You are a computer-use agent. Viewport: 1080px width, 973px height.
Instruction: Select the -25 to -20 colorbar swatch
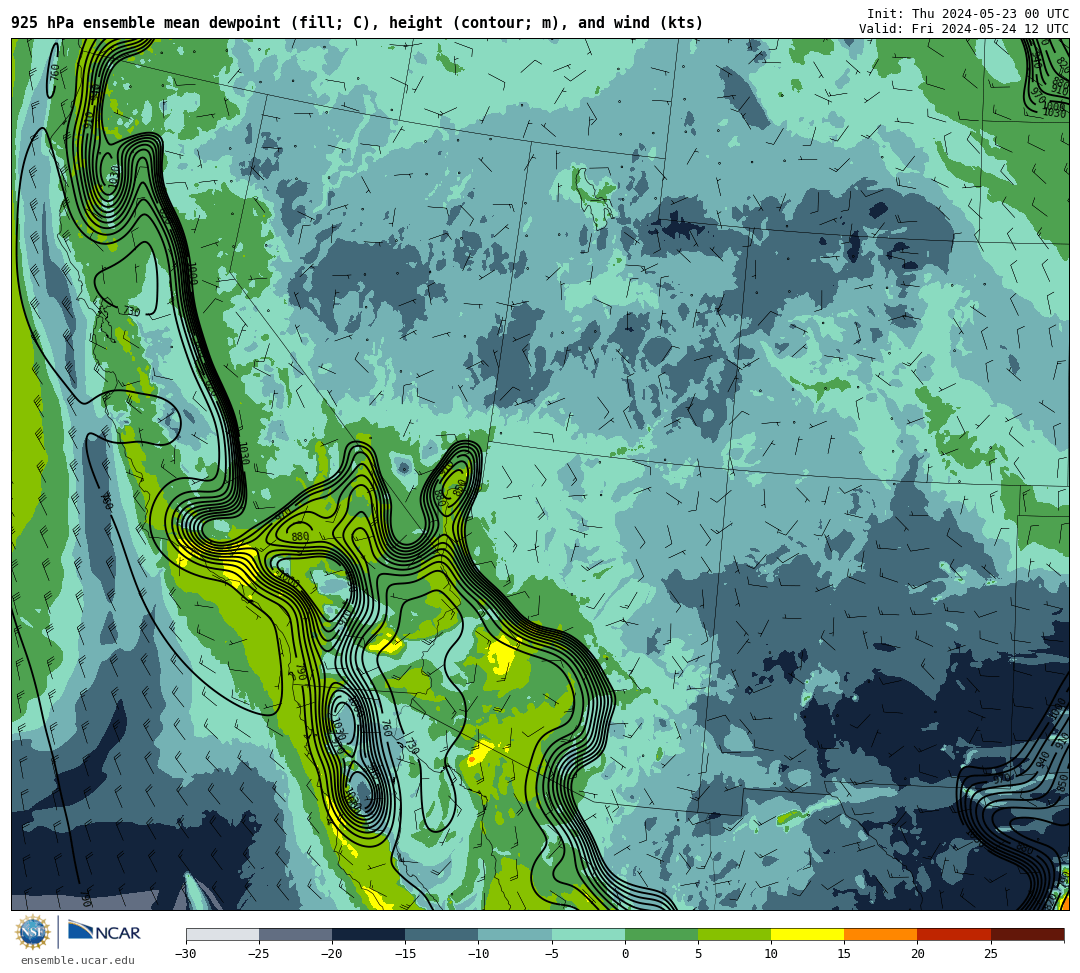[295, 934]
